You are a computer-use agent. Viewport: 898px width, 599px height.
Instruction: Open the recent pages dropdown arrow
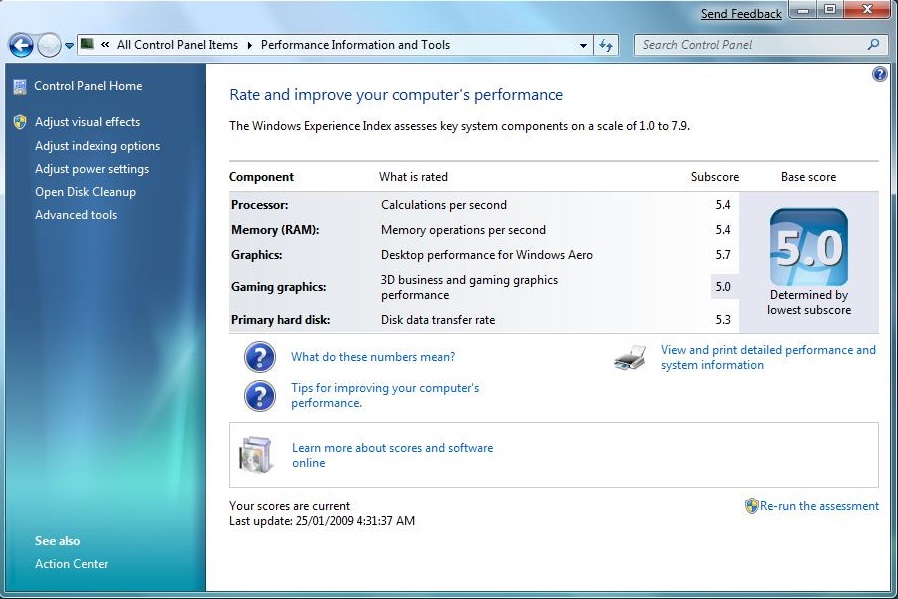tap(69, 45)
